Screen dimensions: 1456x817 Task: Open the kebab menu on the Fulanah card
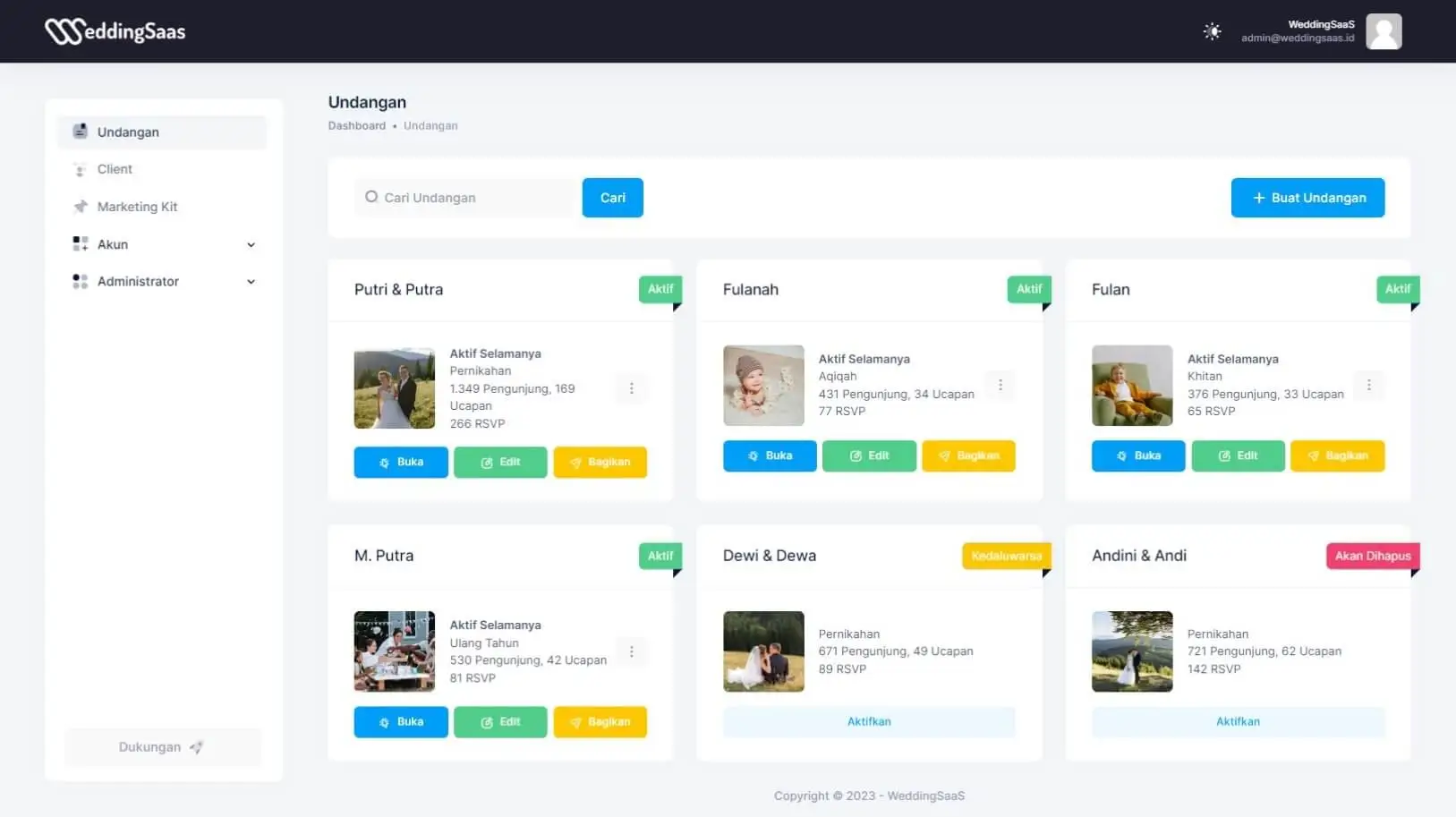coord(1000,385)
